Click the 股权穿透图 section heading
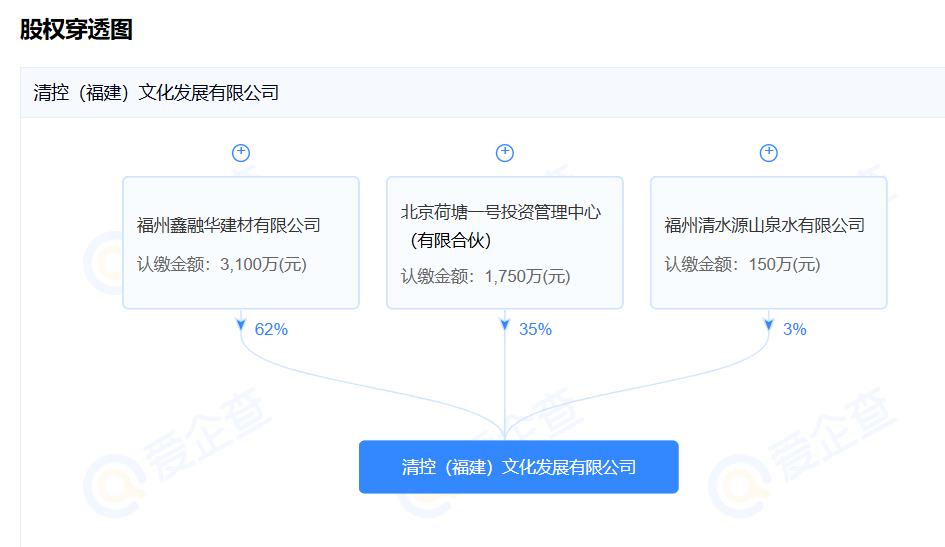 76,29
